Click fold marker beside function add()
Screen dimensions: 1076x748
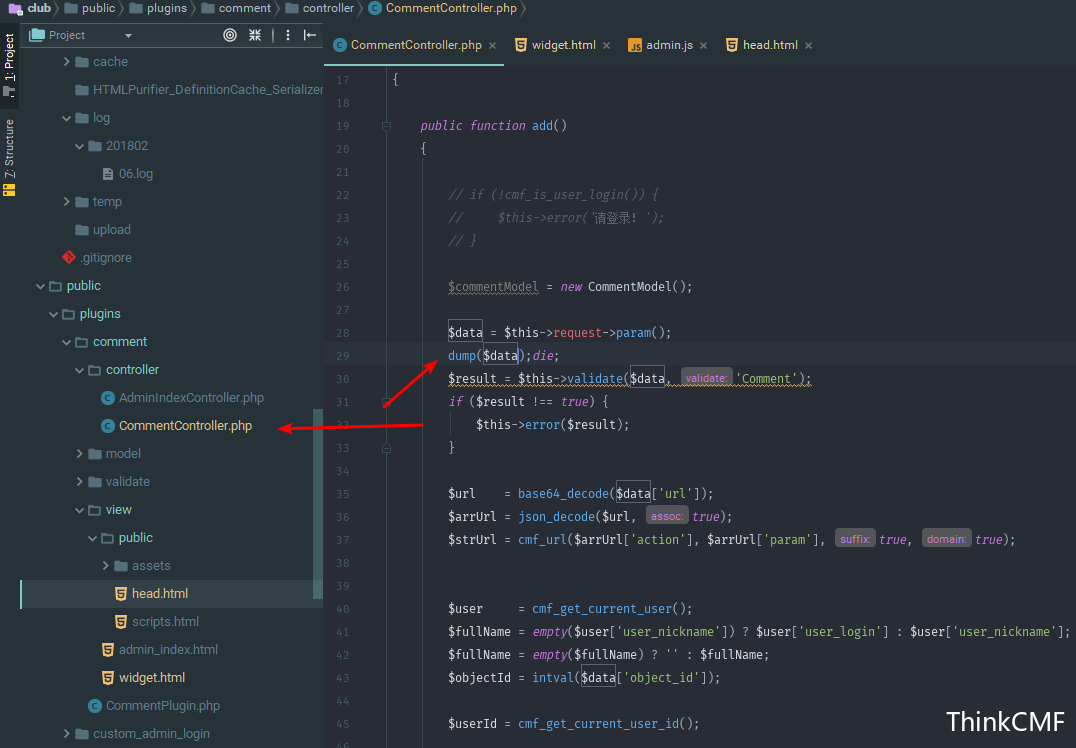click(x=386, y=126)
